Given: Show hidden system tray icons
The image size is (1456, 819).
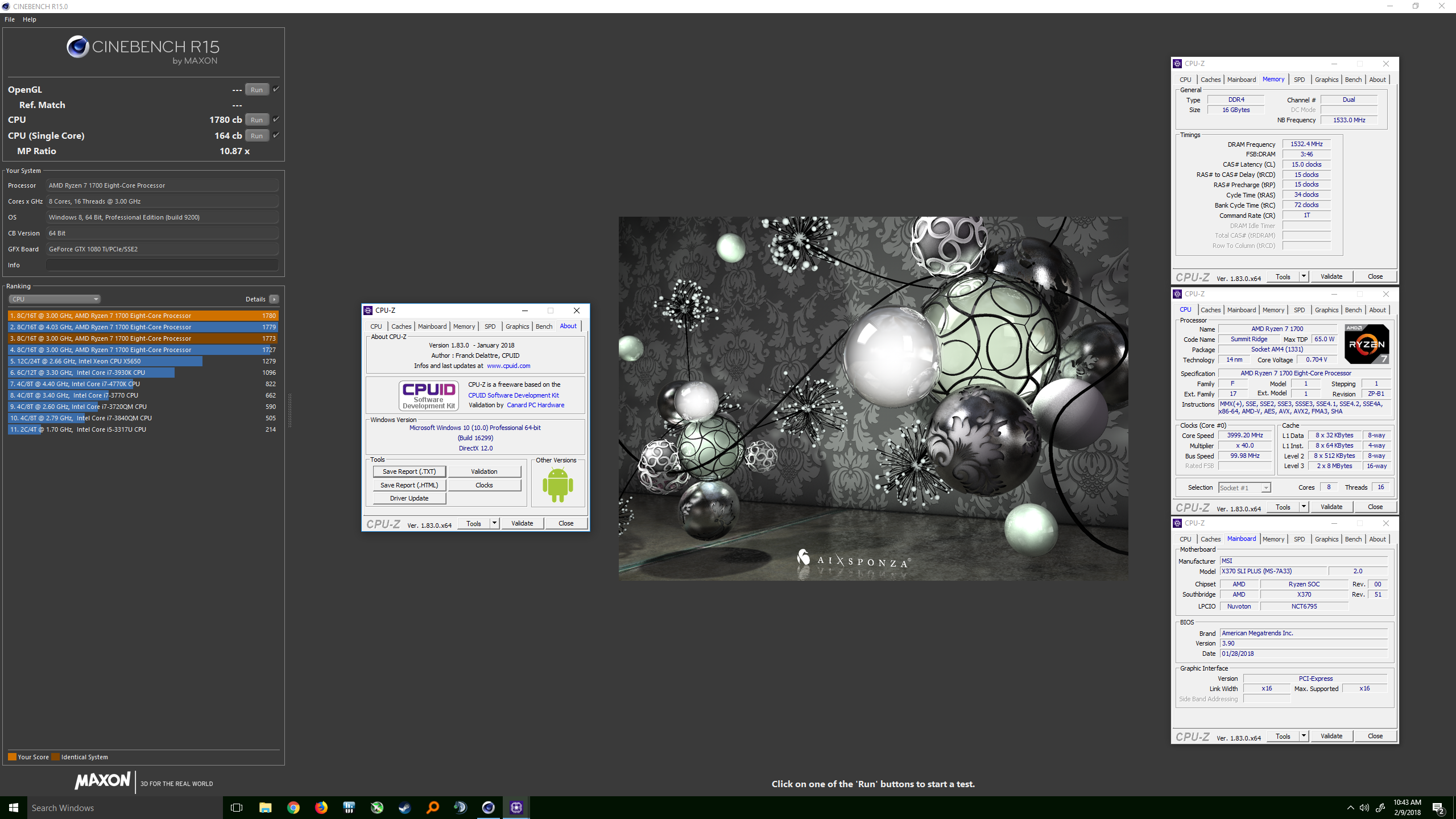Looking at the screenshot, I should [x=1350, y=808].
